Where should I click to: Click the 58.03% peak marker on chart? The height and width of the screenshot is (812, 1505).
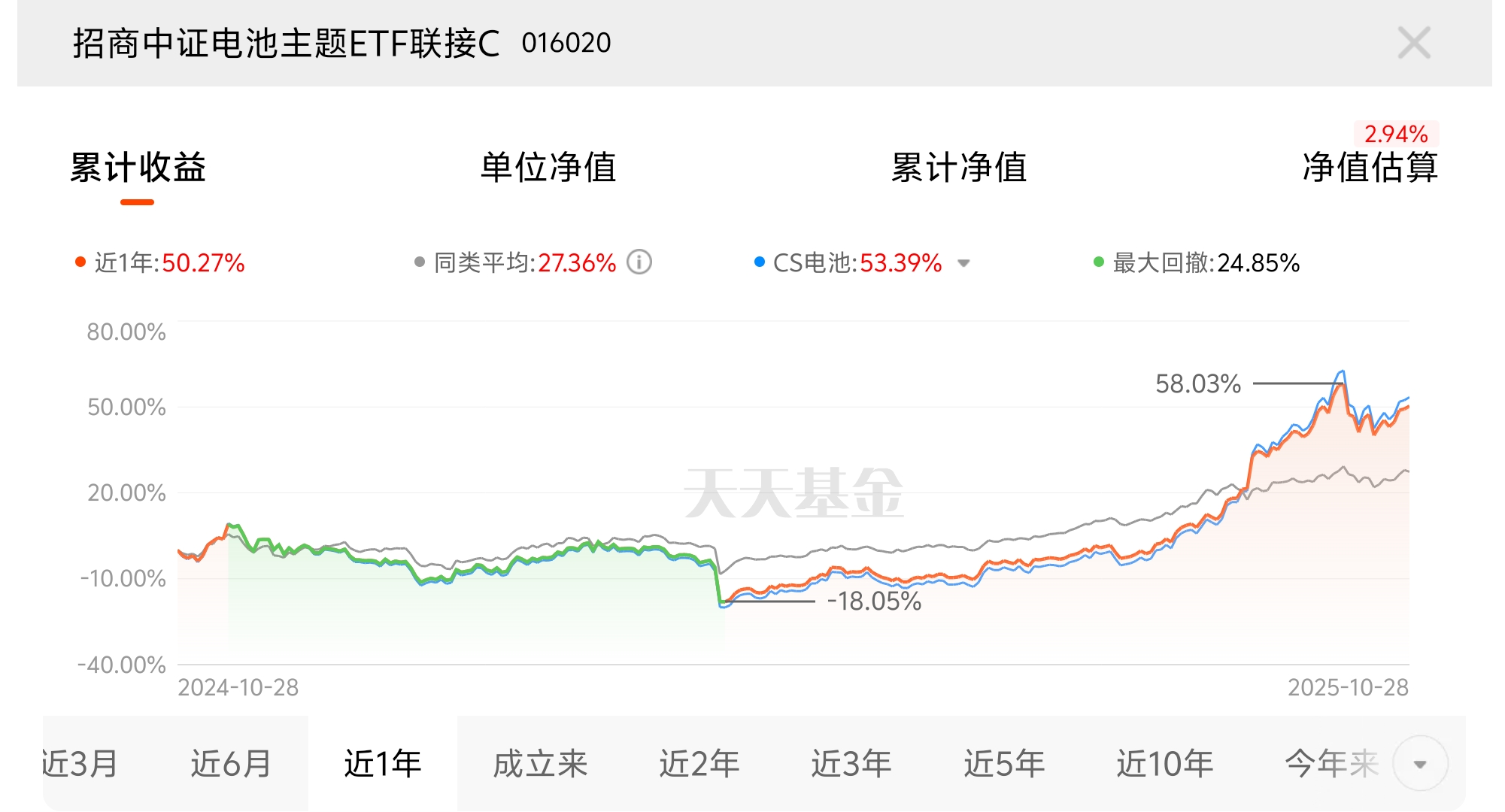click(1198, 384)
